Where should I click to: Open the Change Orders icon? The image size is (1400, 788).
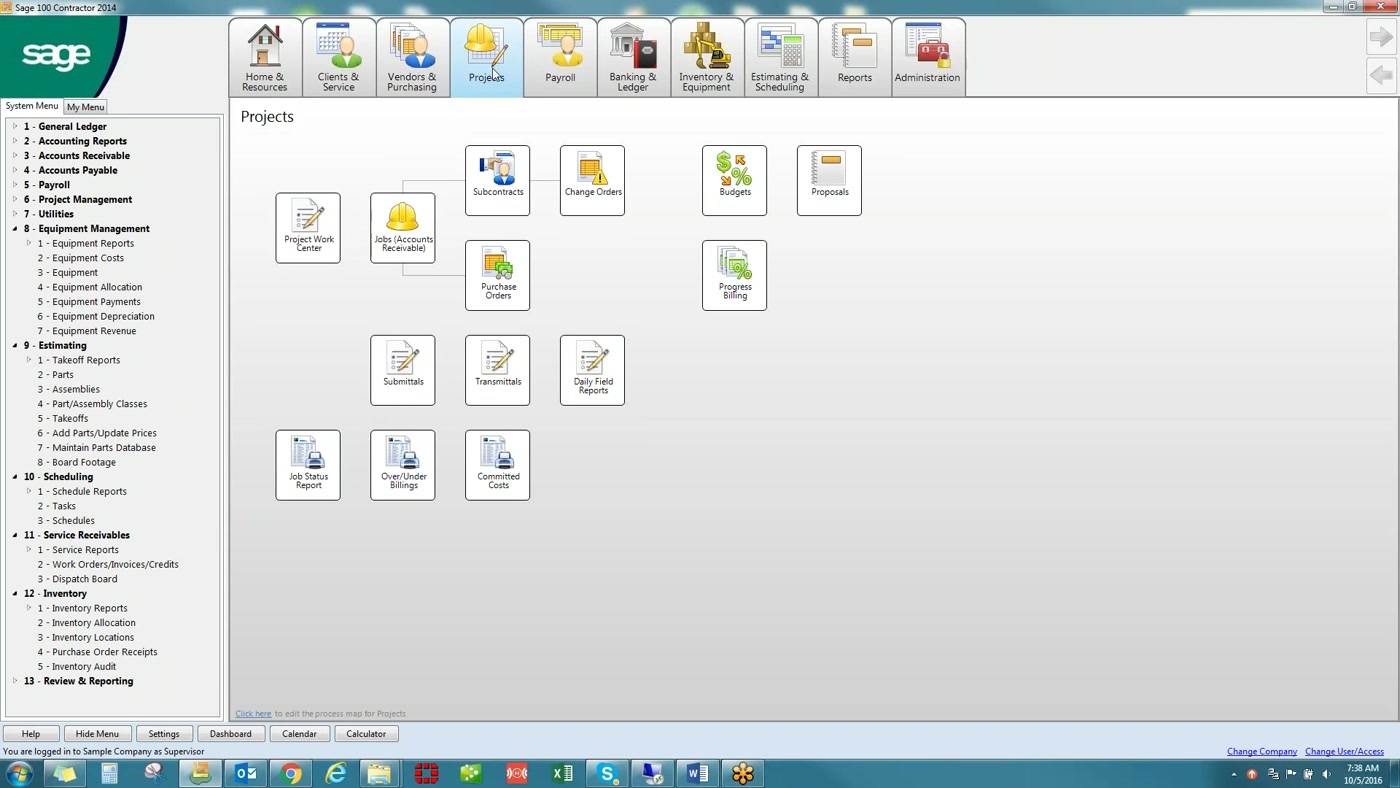coord(593,180)
